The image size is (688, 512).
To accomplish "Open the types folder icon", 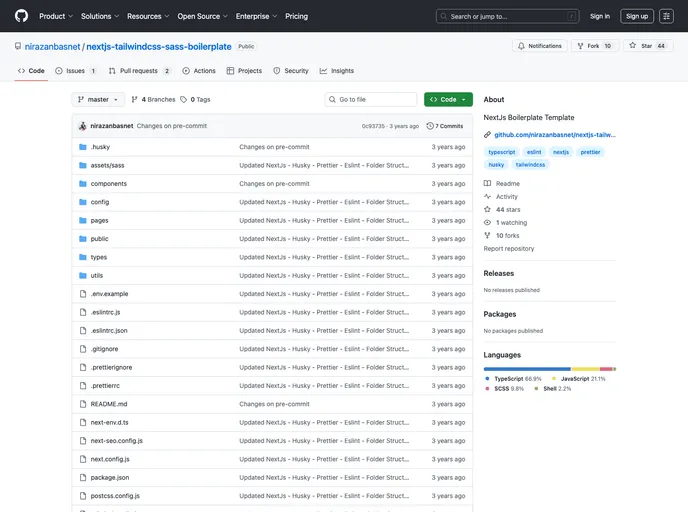I will pos(82,257).
